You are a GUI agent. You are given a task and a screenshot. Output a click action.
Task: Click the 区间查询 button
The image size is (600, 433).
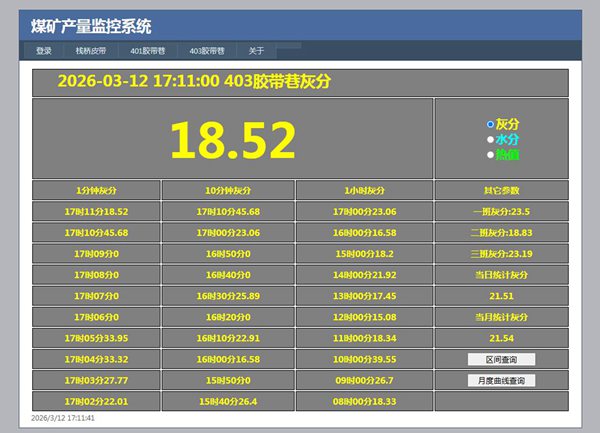[x=501, y=359]
